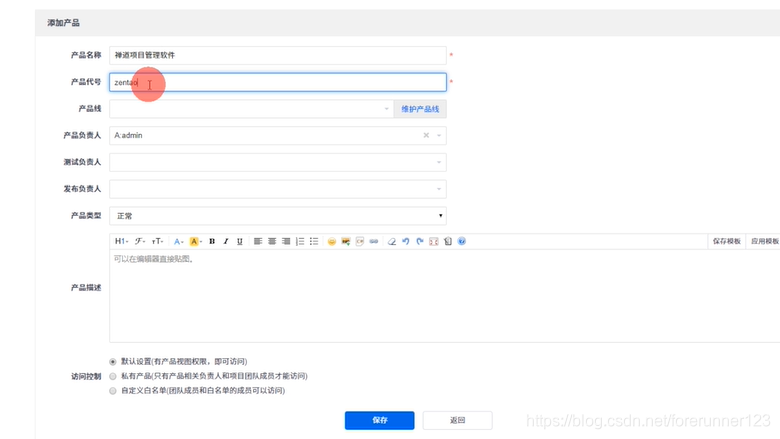Expand the 产品负责人 dropdown arrow
This screenshot has height=439, width=780.
point(439,135)
